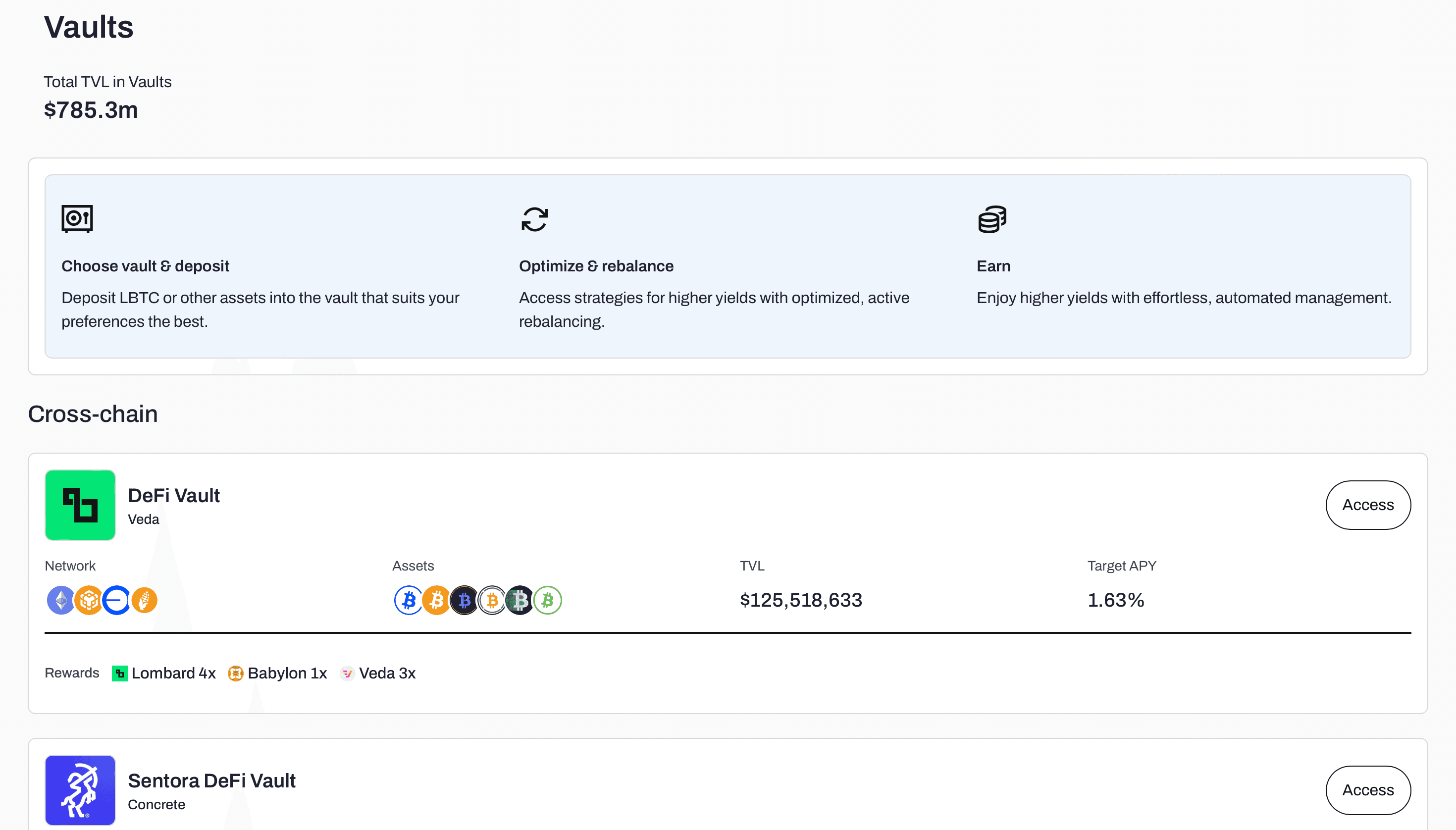Click the Total TVL in Vaults label
Screen dimensions: 1456x830
point(107,82)
